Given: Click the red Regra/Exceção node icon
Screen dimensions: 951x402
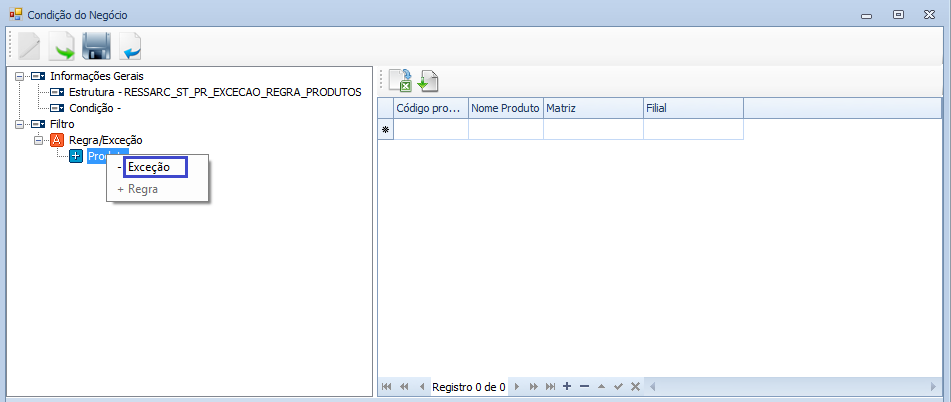Looking at the screenshot, I should (56, 140).
